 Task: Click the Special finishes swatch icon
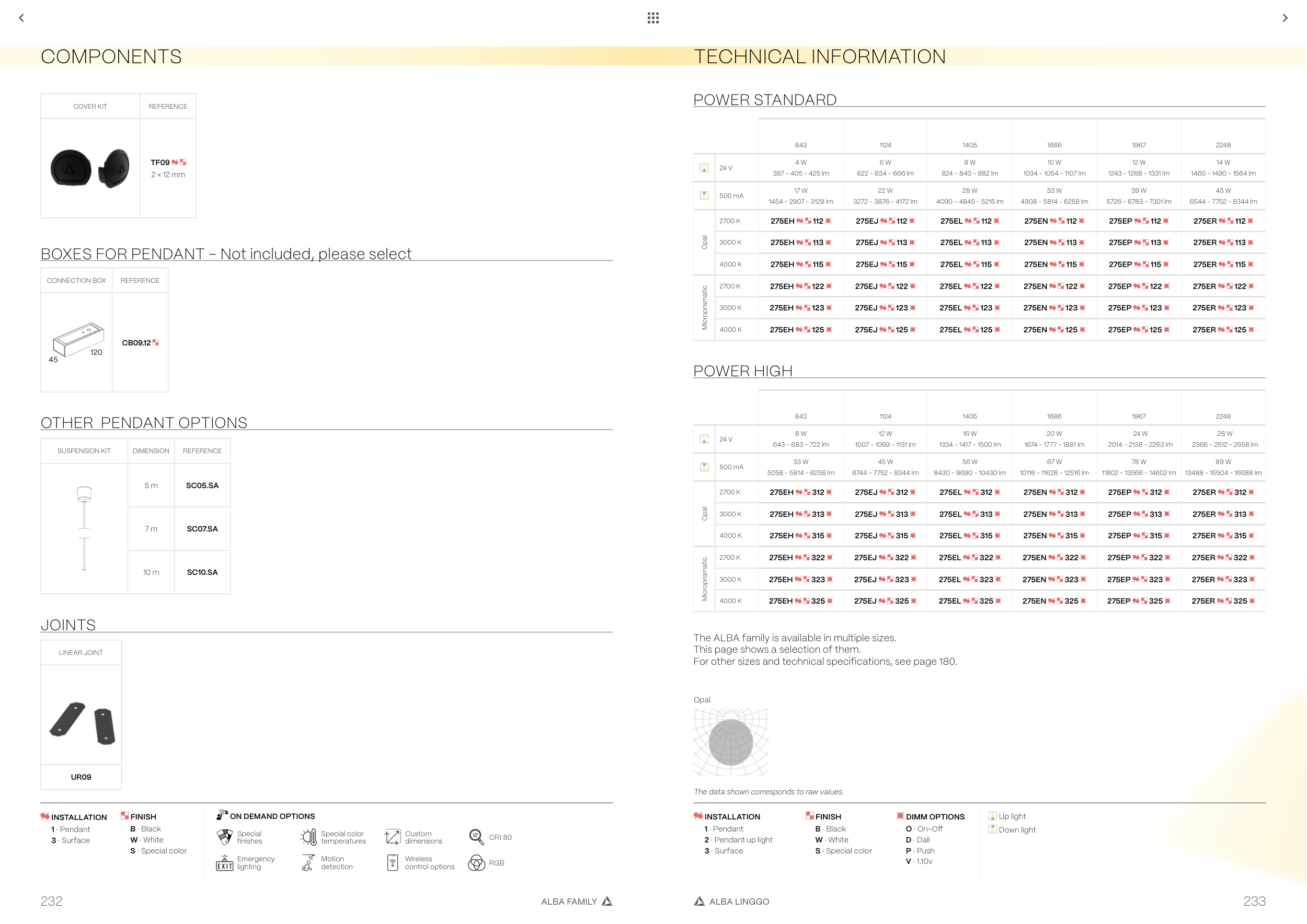tap(225, 837)
